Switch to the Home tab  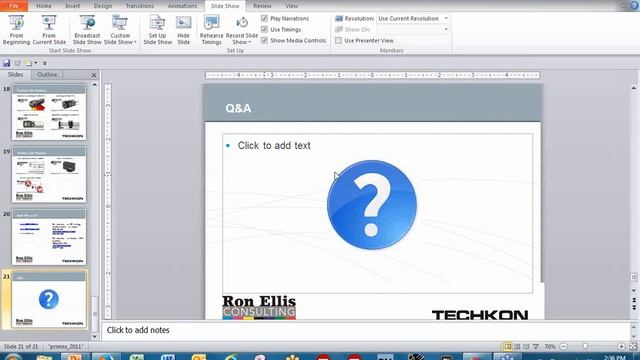[x=44, y=6]
